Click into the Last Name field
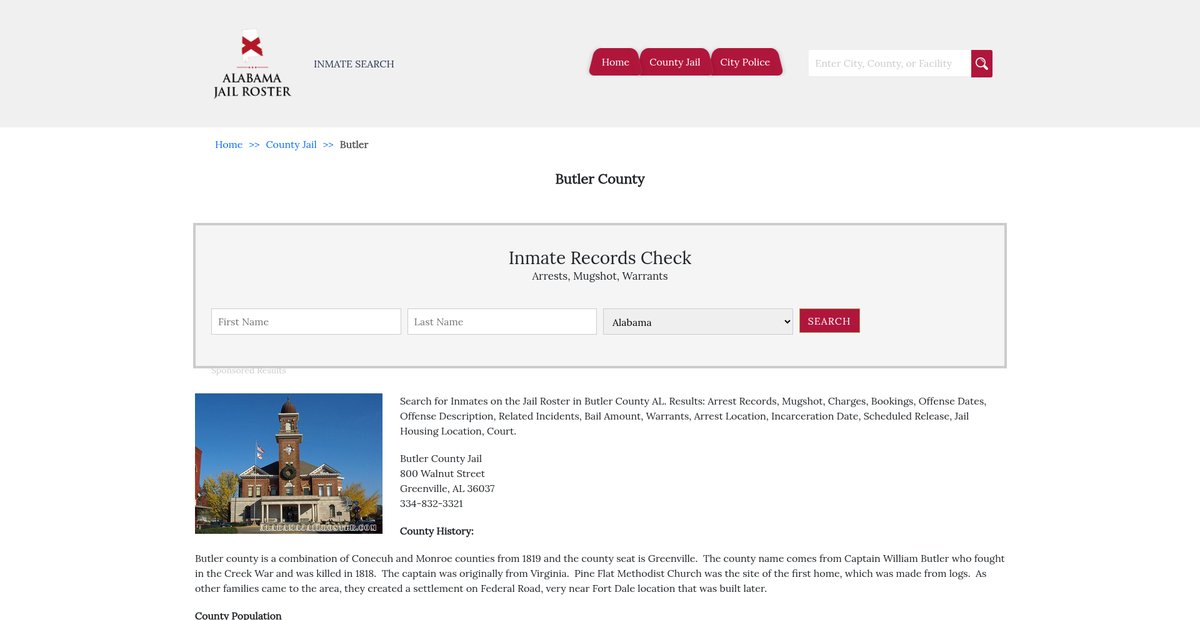This screenshot has height=620, width=1200. tap(502, 322)
